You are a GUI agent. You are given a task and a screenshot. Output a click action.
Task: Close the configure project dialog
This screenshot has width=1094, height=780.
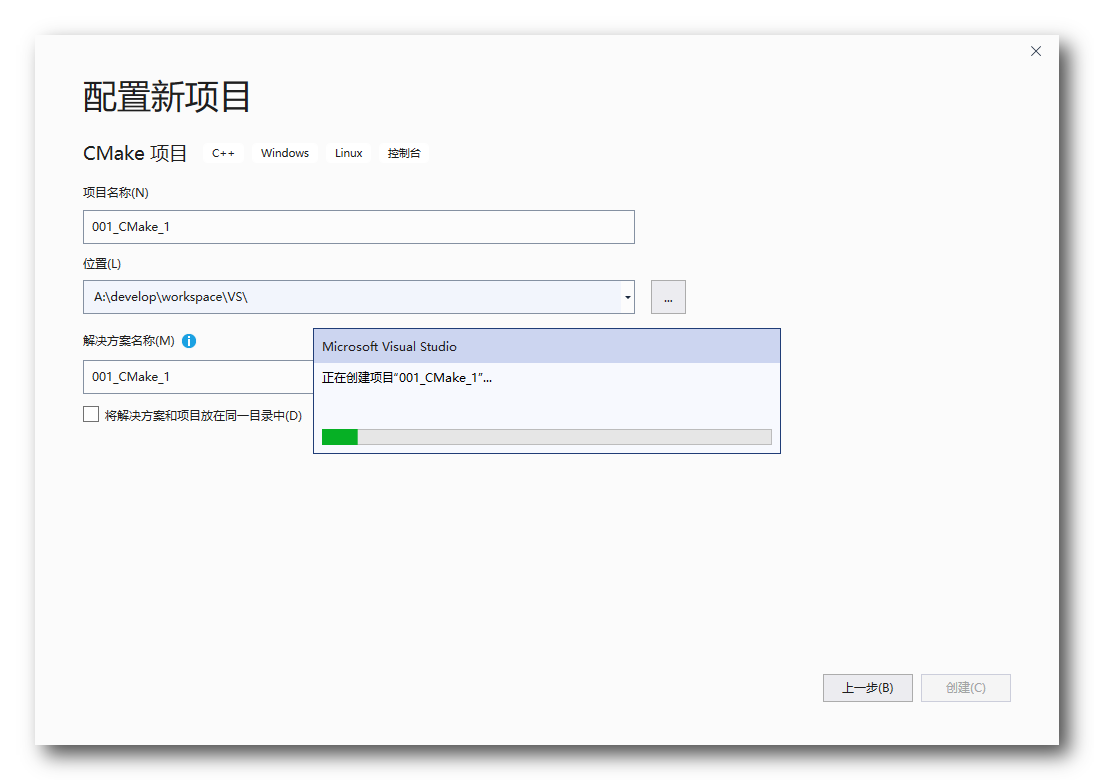pos(1035,50)
